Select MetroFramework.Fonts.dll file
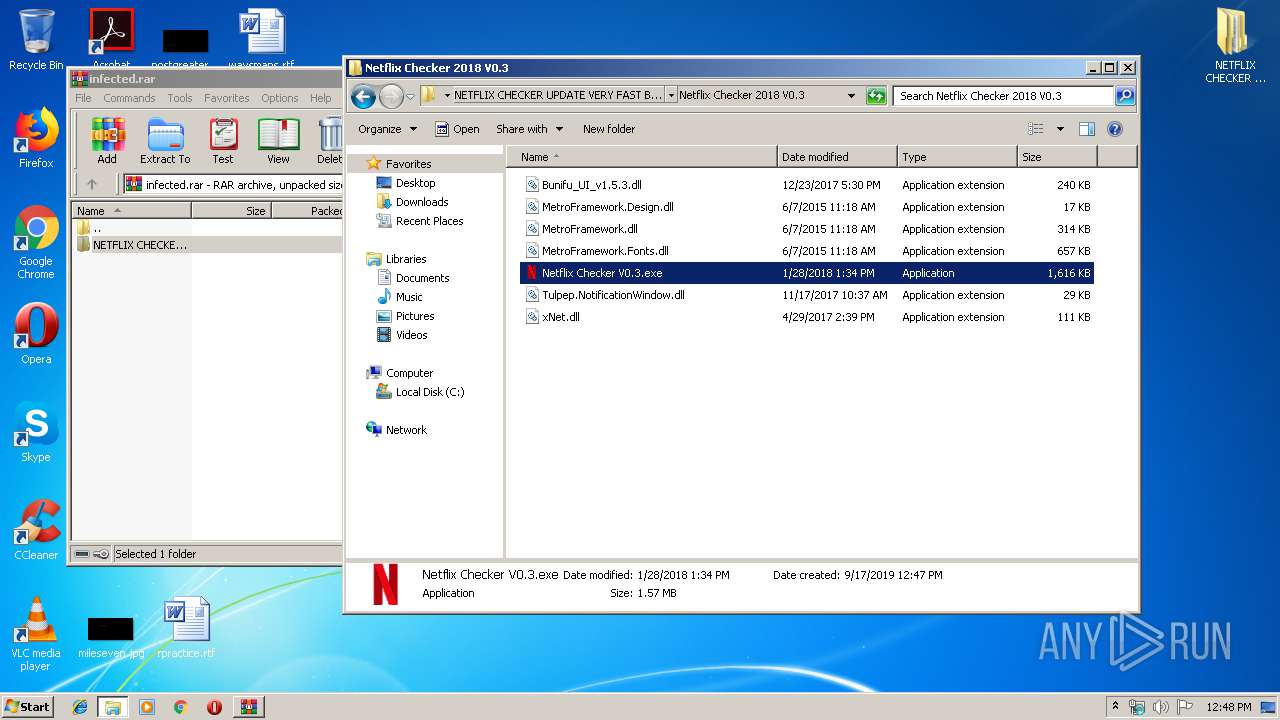 coord(807,251)
